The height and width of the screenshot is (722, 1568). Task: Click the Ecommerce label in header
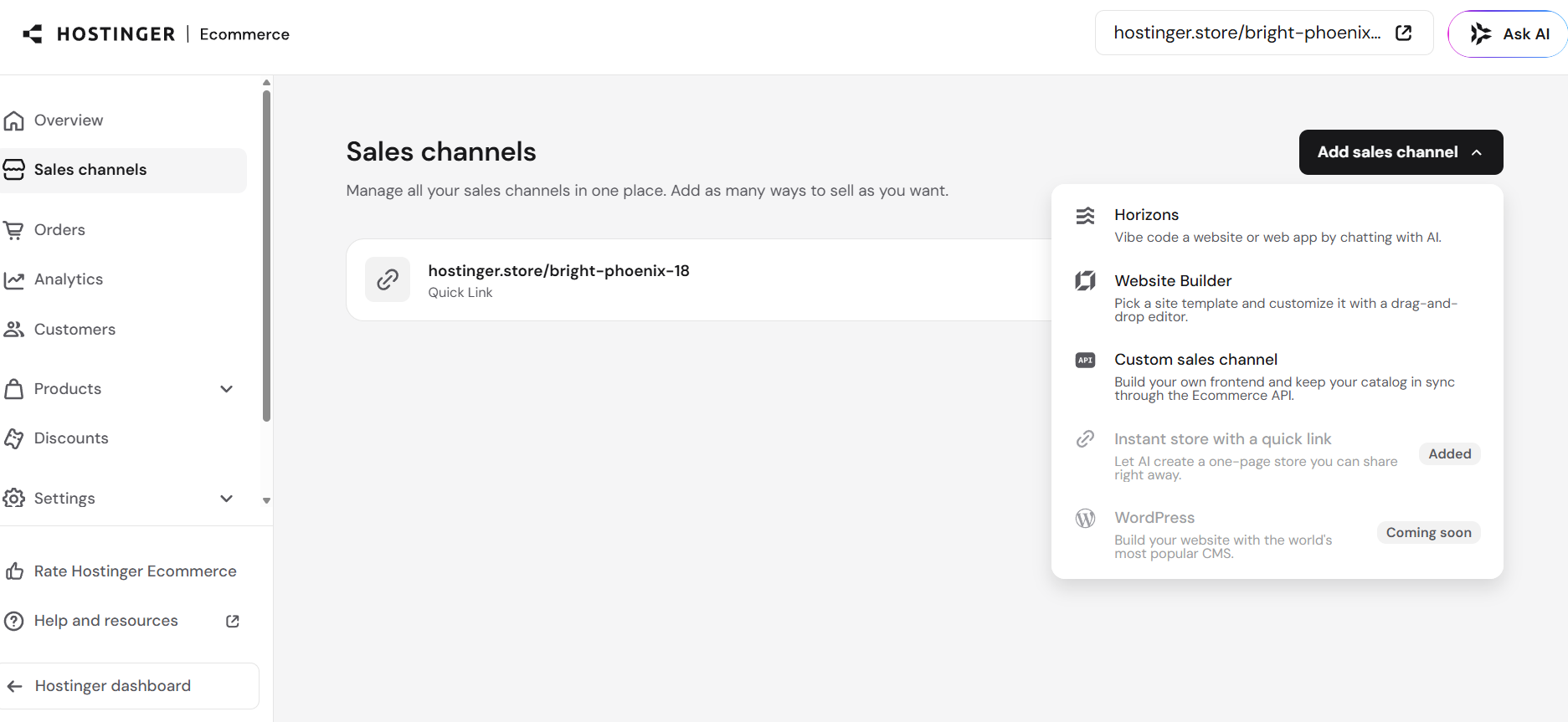244,34
